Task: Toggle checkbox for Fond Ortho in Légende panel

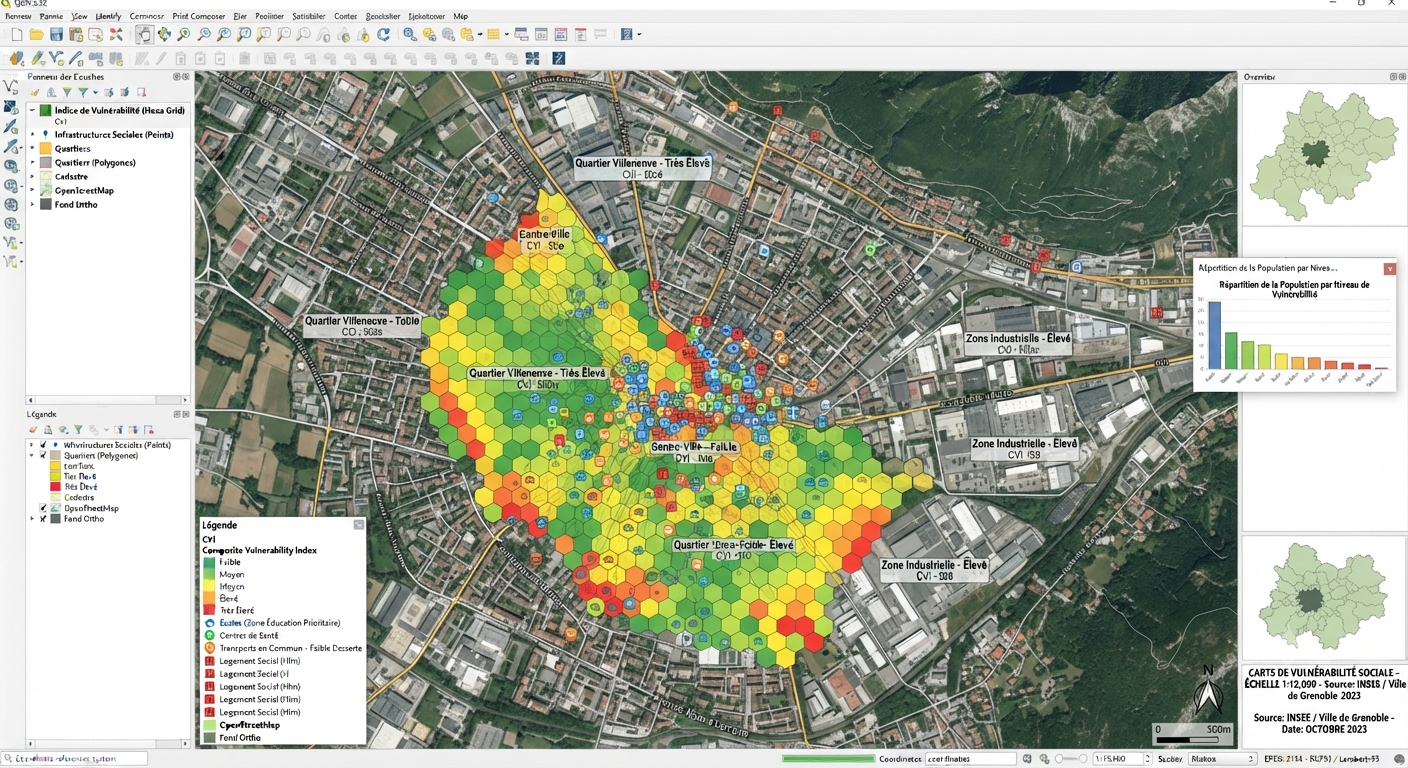Action: [43, 519]
